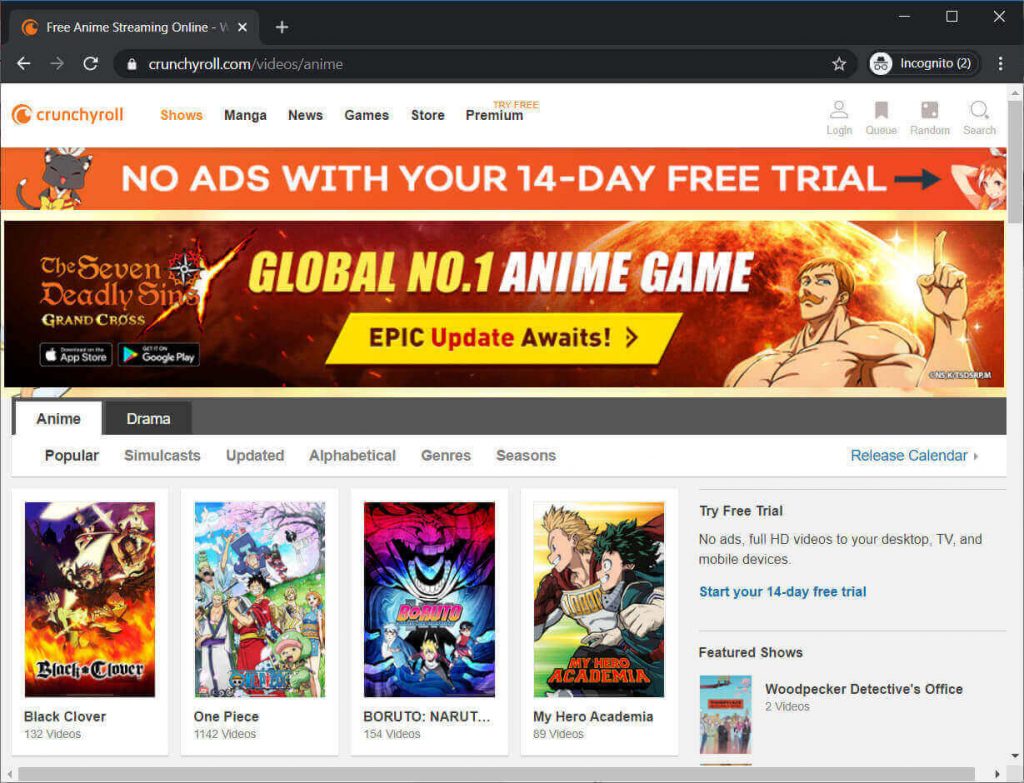Open the Black Clover title link
1024x783 pixels.
click(65, 716)
